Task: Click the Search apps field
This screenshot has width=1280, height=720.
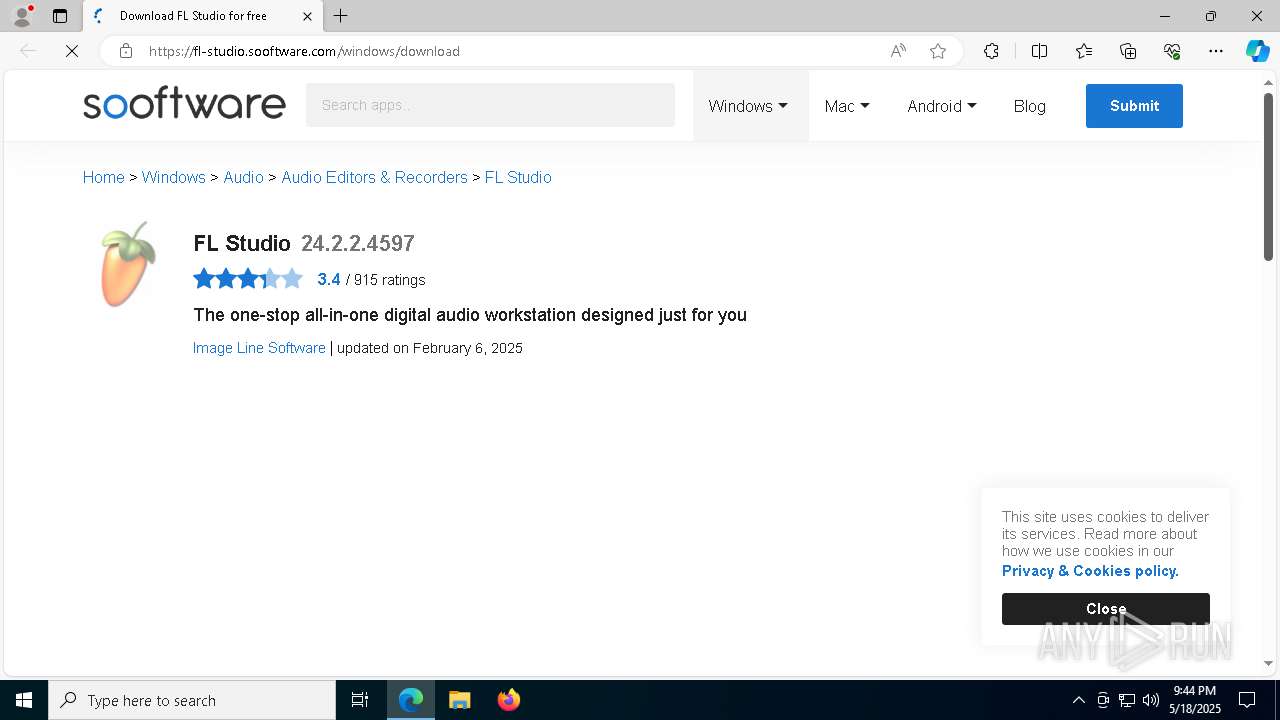Action: [x=490, y=105]
